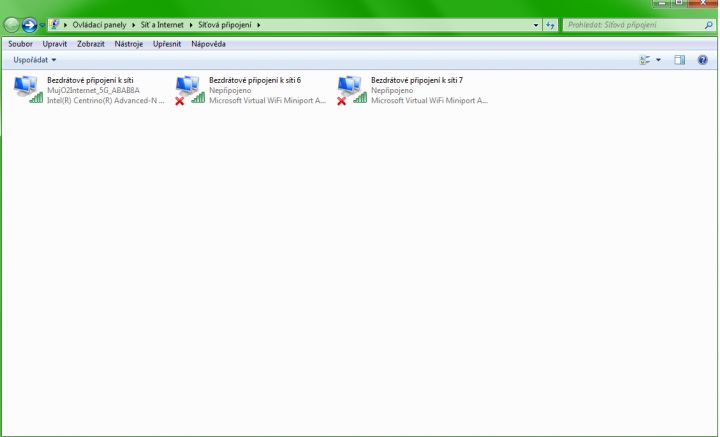720x437 pixels.
Task: Click Nepřipojeno status under síti 7
Action: pos(392,90)
